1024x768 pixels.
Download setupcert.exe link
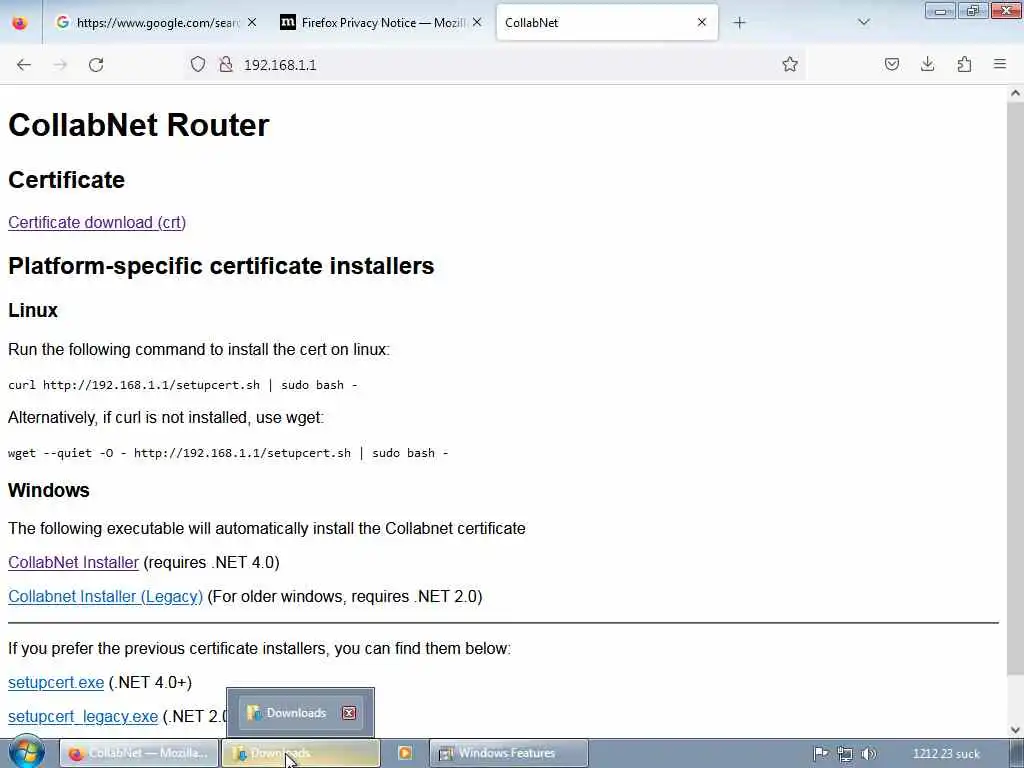(x=56, y=682)
